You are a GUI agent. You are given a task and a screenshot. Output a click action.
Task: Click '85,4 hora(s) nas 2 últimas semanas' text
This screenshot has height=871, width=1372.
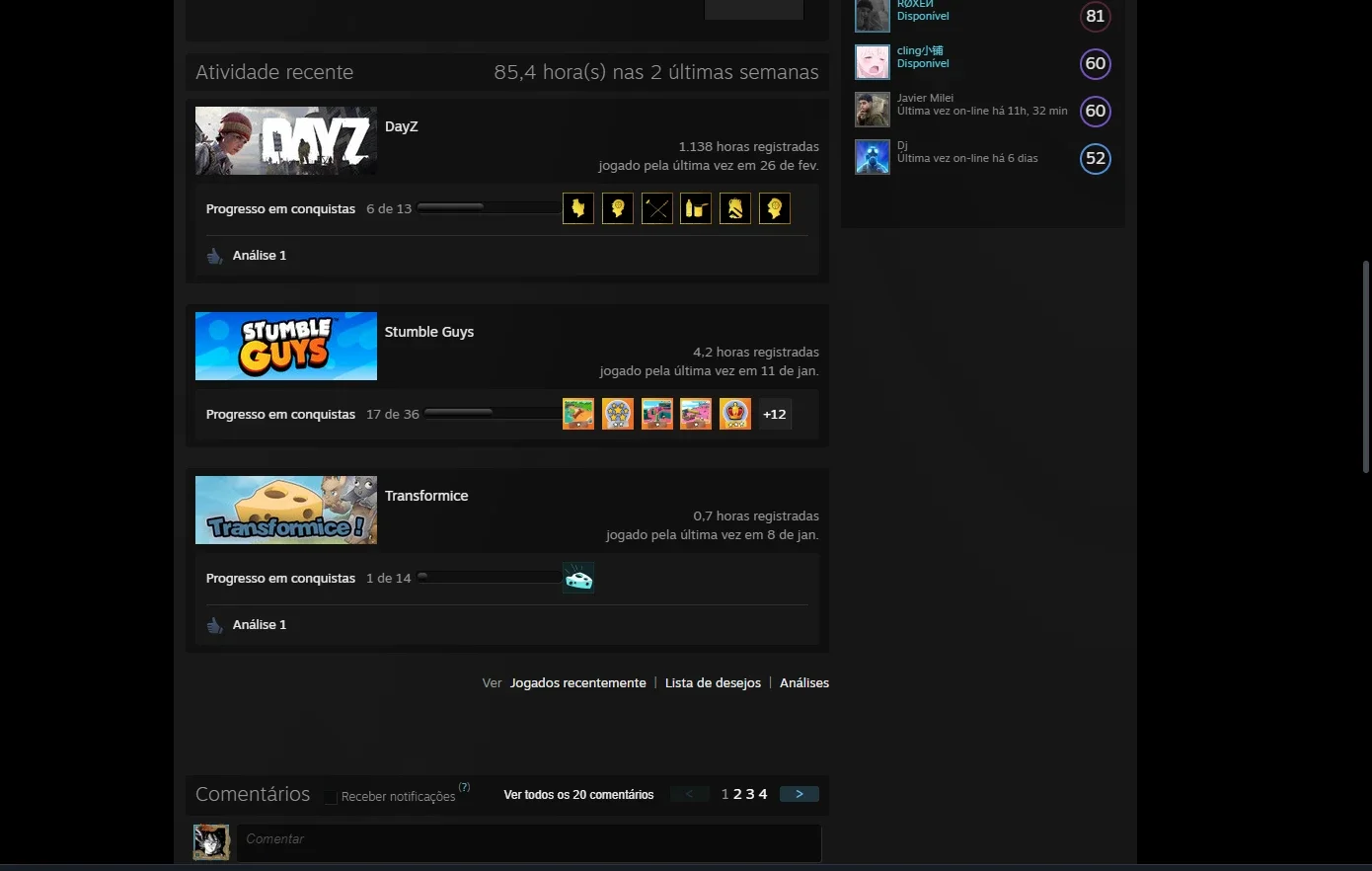pos(656,72)
